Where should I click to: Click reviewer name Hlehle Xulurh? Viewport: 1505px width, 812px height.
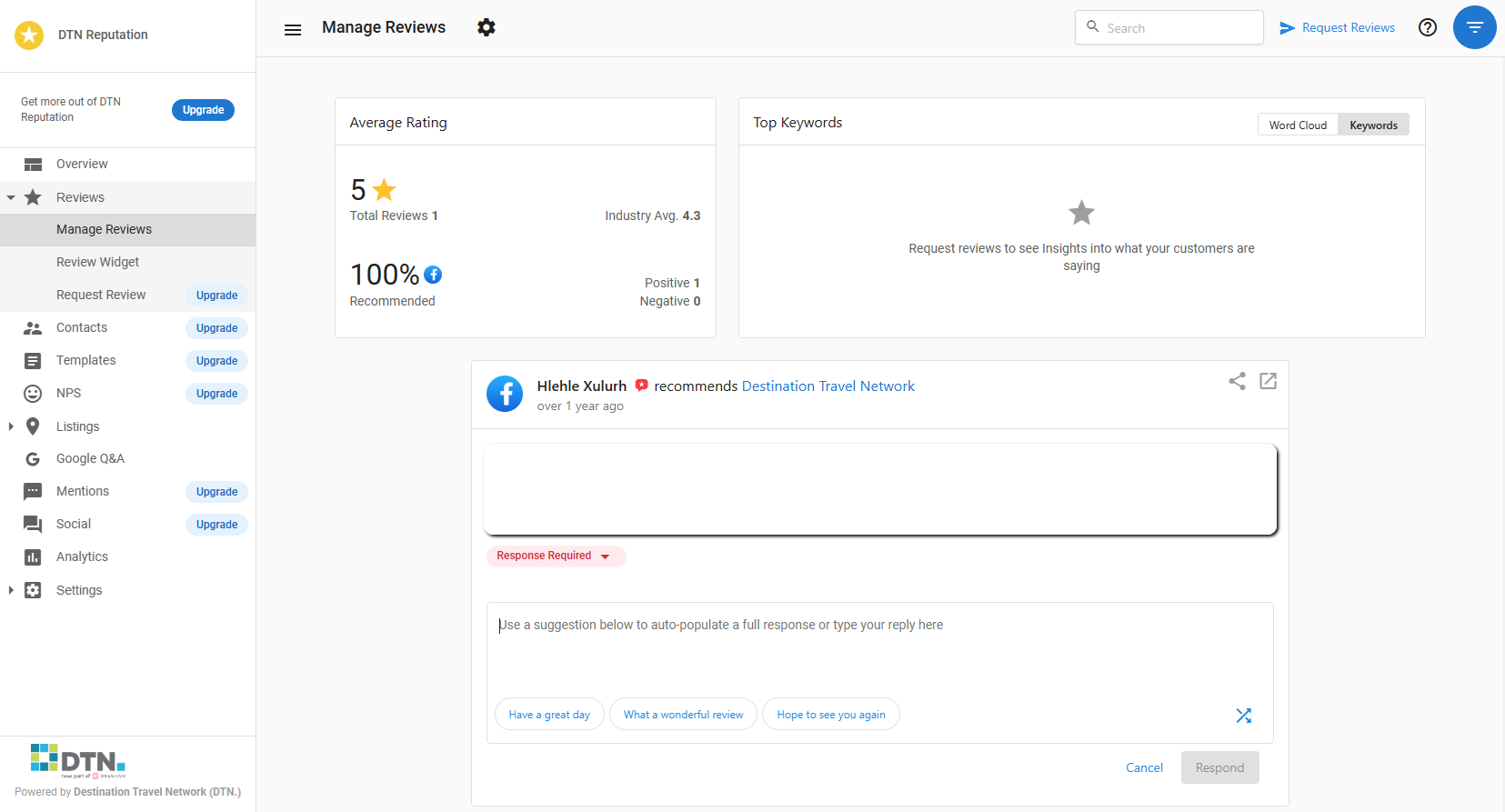point(582,386)
